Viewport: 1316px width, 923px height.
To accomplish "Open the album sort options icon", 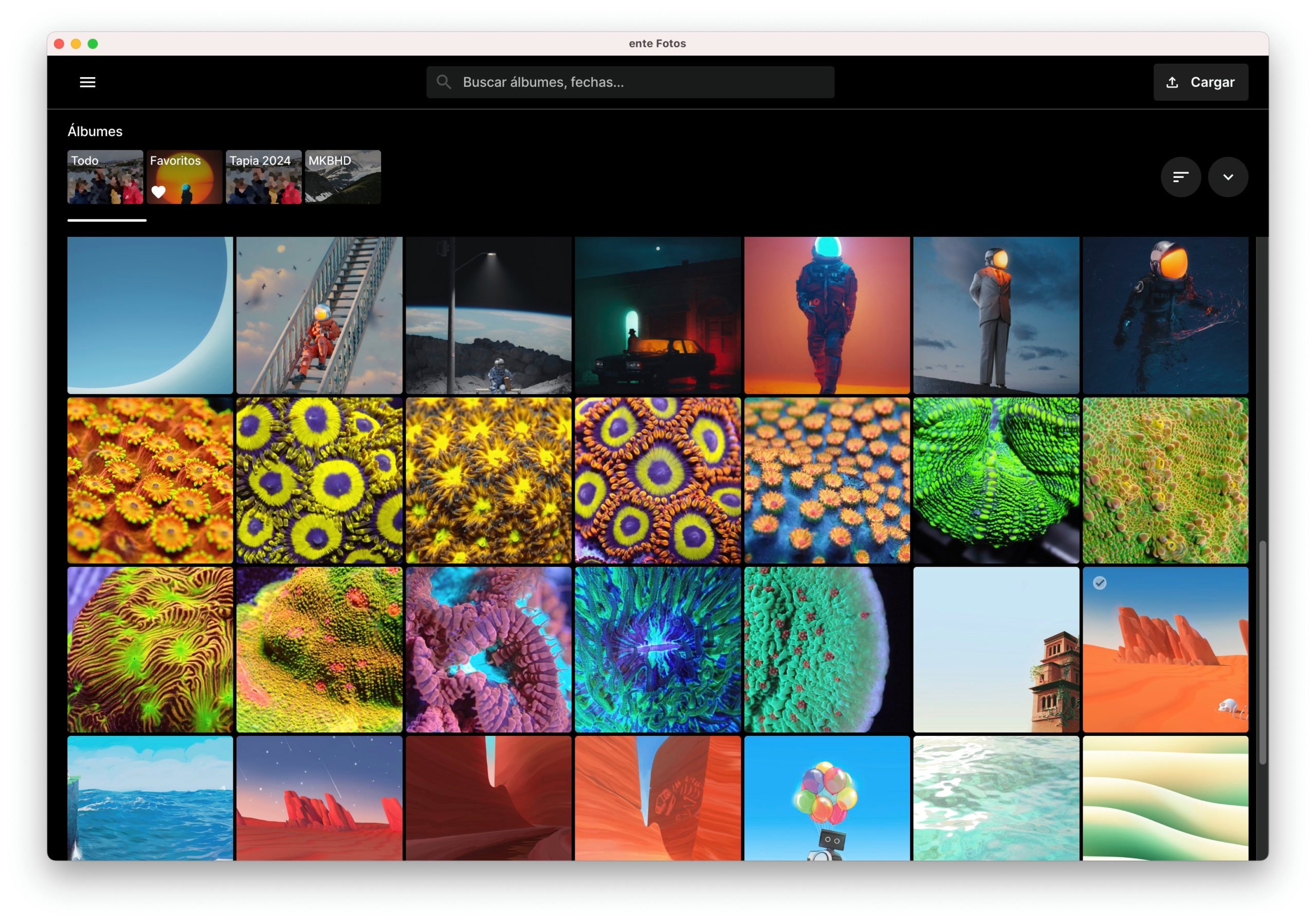I will click(x=1180, y=177).
